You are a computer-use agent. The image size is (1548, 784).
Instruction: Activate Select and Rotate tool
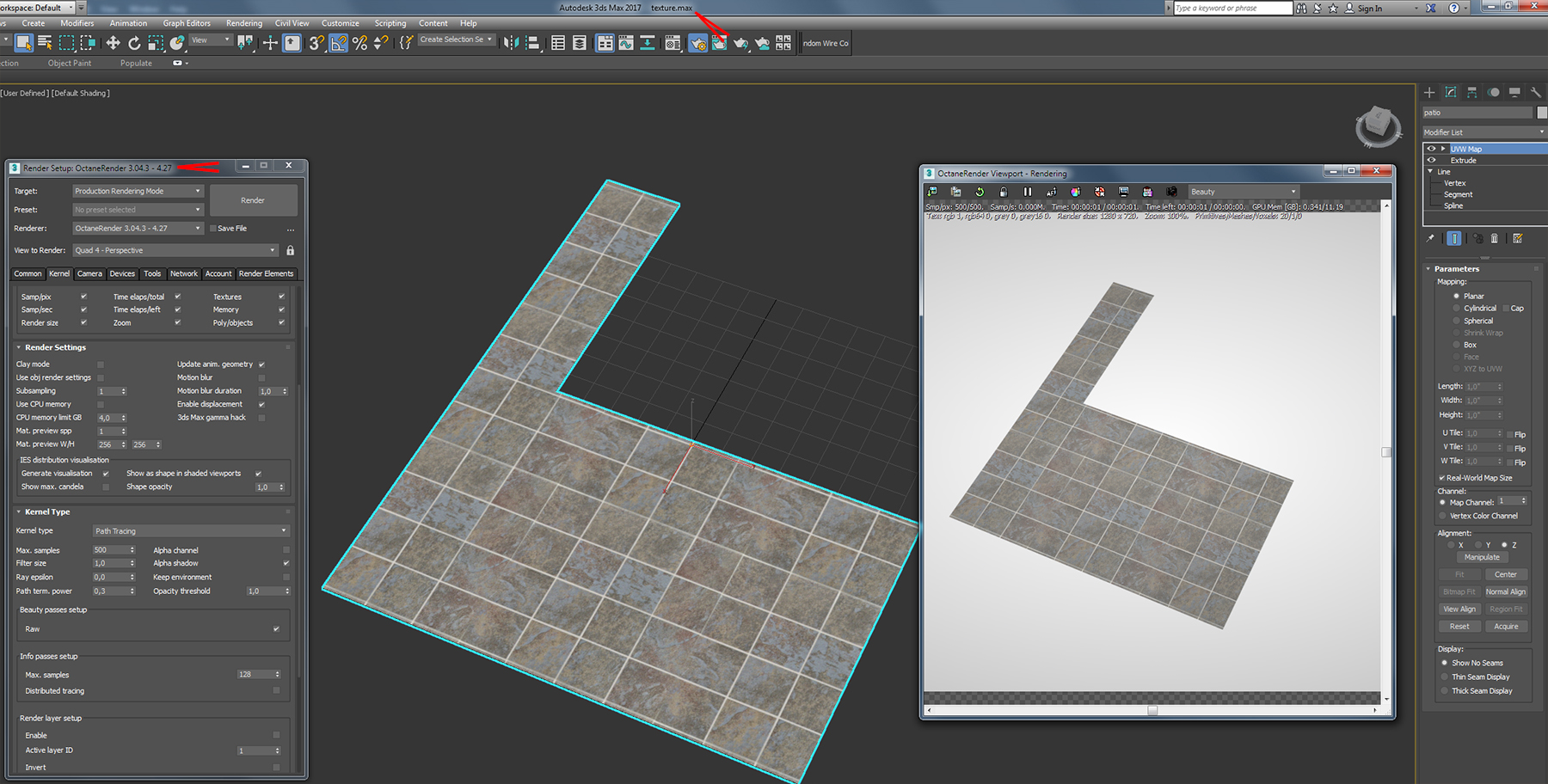[x=134, y=43]
